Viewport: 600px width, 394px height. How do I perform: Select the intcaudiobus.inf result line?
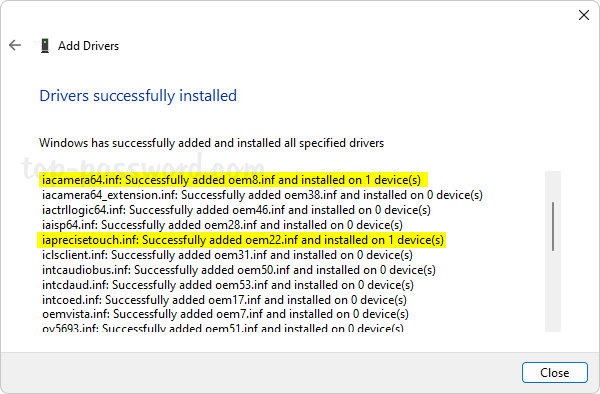click(x=239, y=270)
